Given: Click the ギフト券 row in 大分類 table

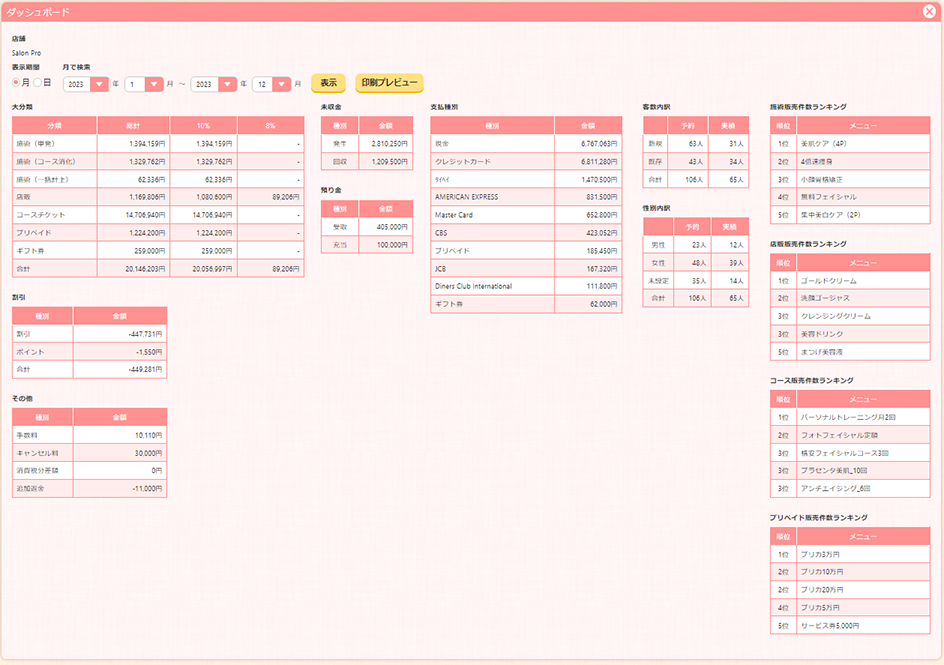Looking at the screenshot, I should [x=158, y=250].
